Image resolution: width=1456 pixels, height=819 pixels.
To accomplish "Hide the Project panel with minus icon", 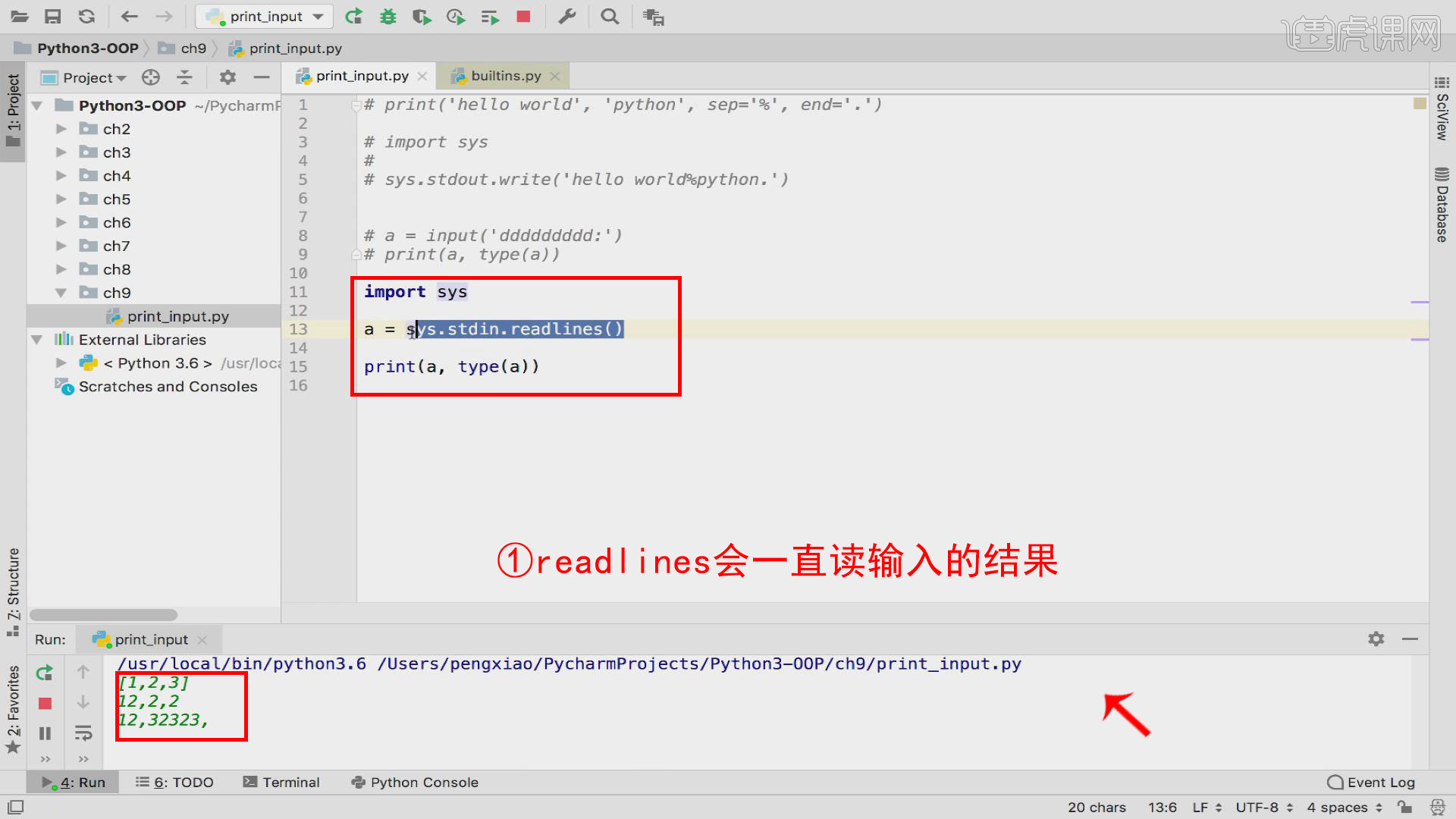I will [262, 77].
